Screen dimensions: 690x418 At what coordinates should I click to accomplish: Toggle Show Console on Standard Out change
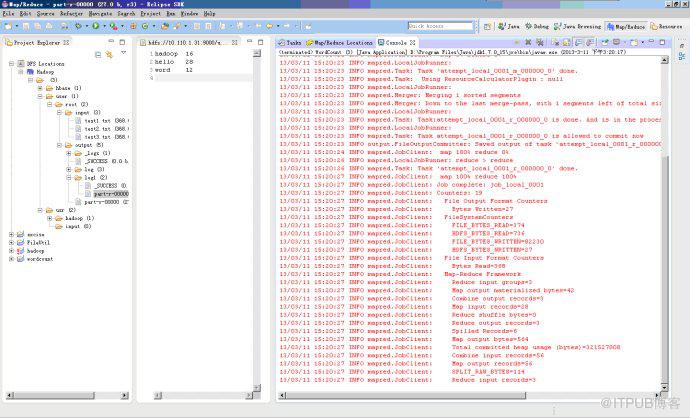tap(578, 42)
